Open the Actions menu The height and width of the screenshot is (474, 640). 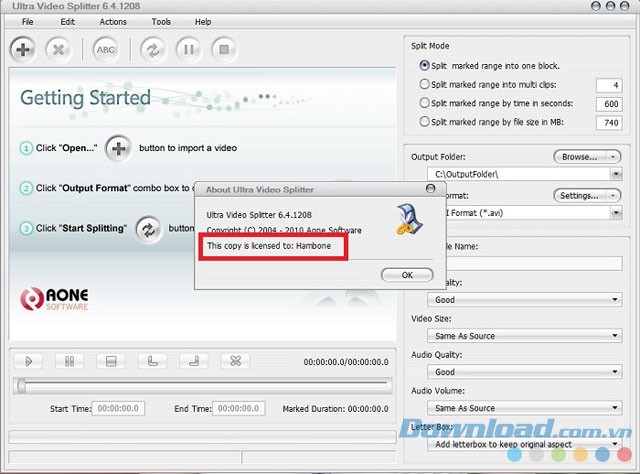113,21
